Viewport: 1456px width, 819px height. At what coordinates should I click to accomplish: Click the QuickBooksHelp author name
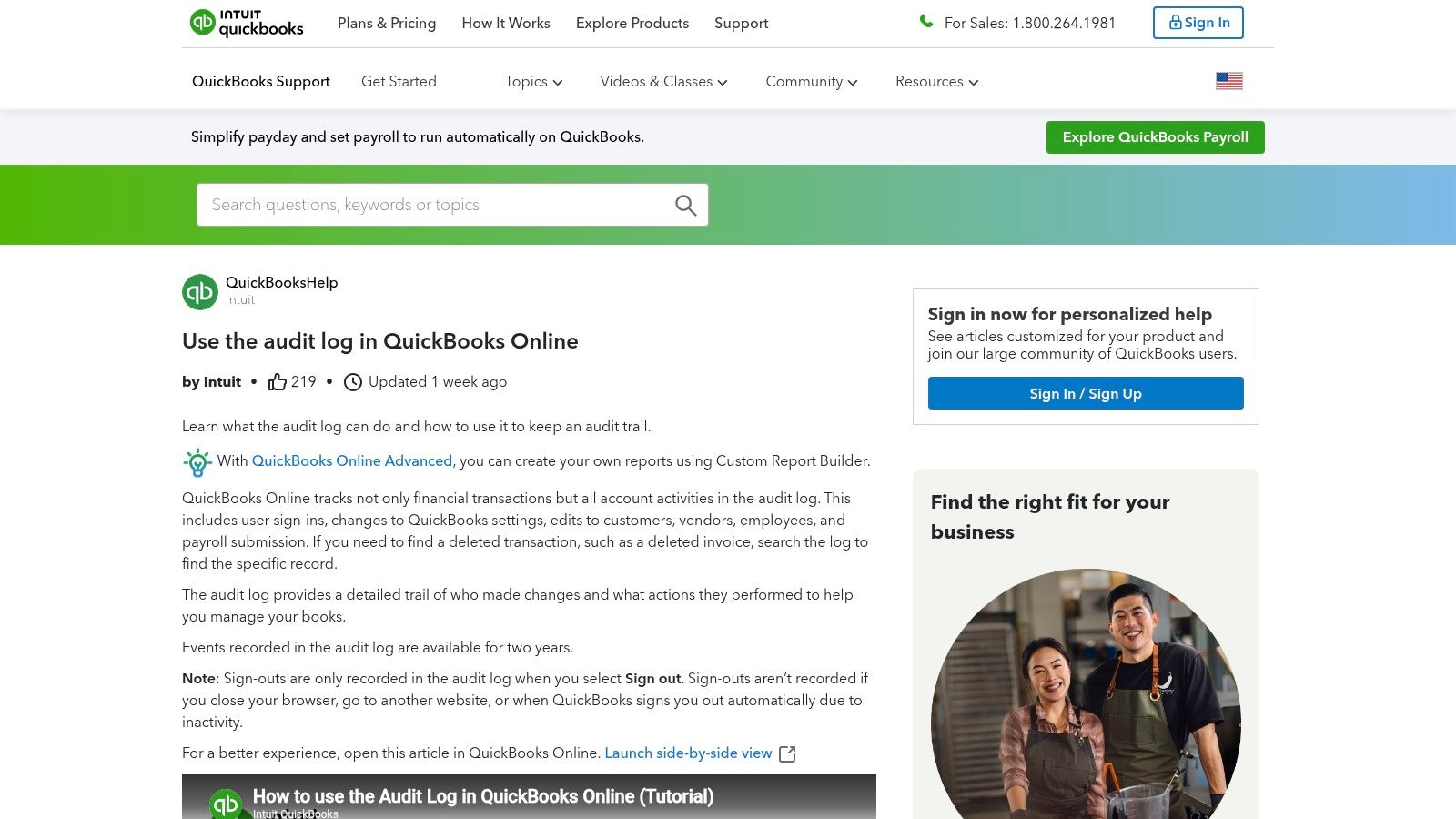point(281,283)
